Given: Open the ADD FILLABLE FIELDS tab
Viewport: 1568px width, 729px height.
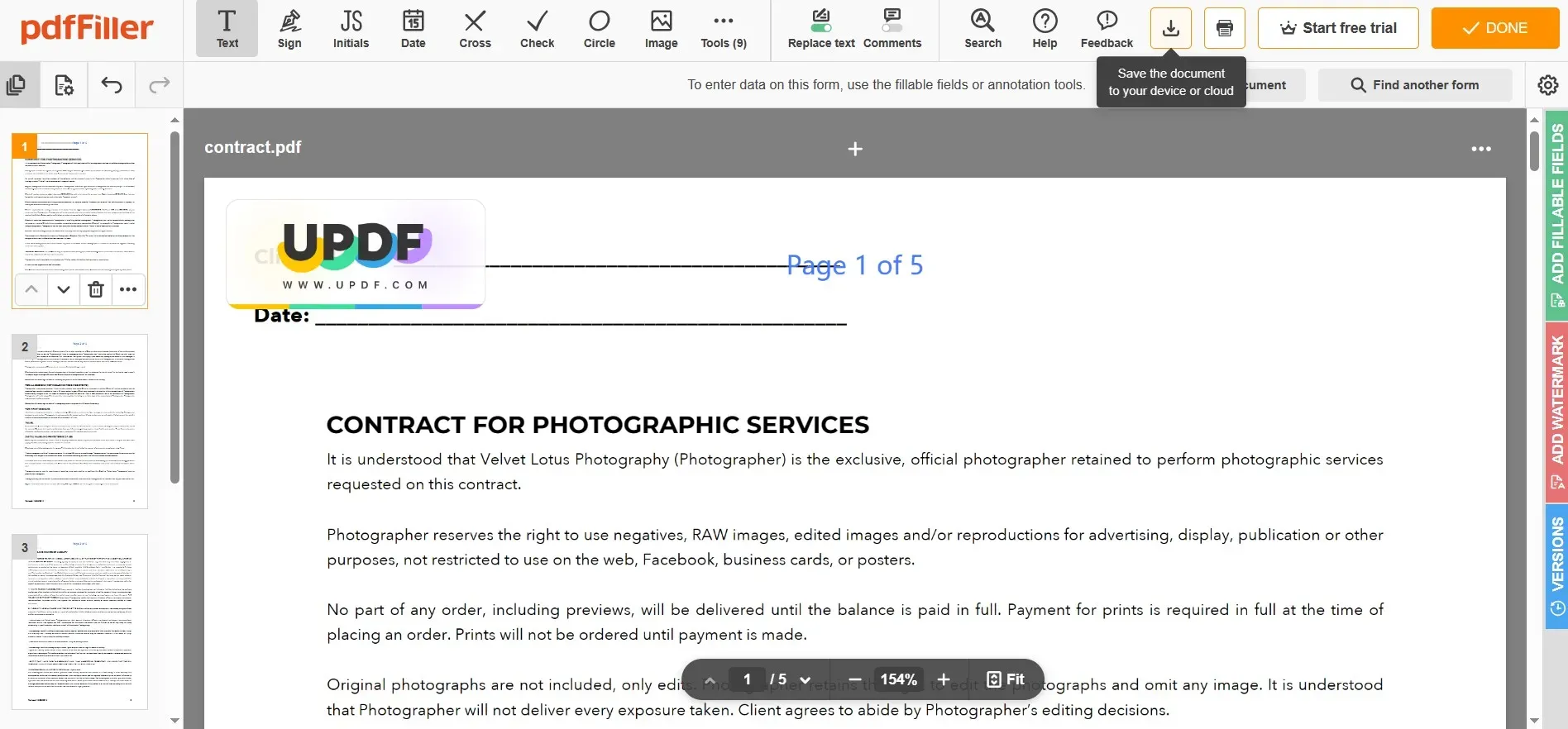Looking at the screenshot, I should tap(1556, 215).
